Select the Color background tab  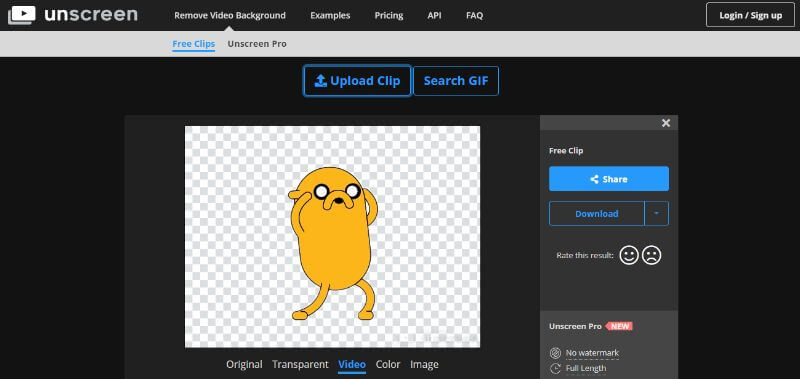tap(388, 364)
